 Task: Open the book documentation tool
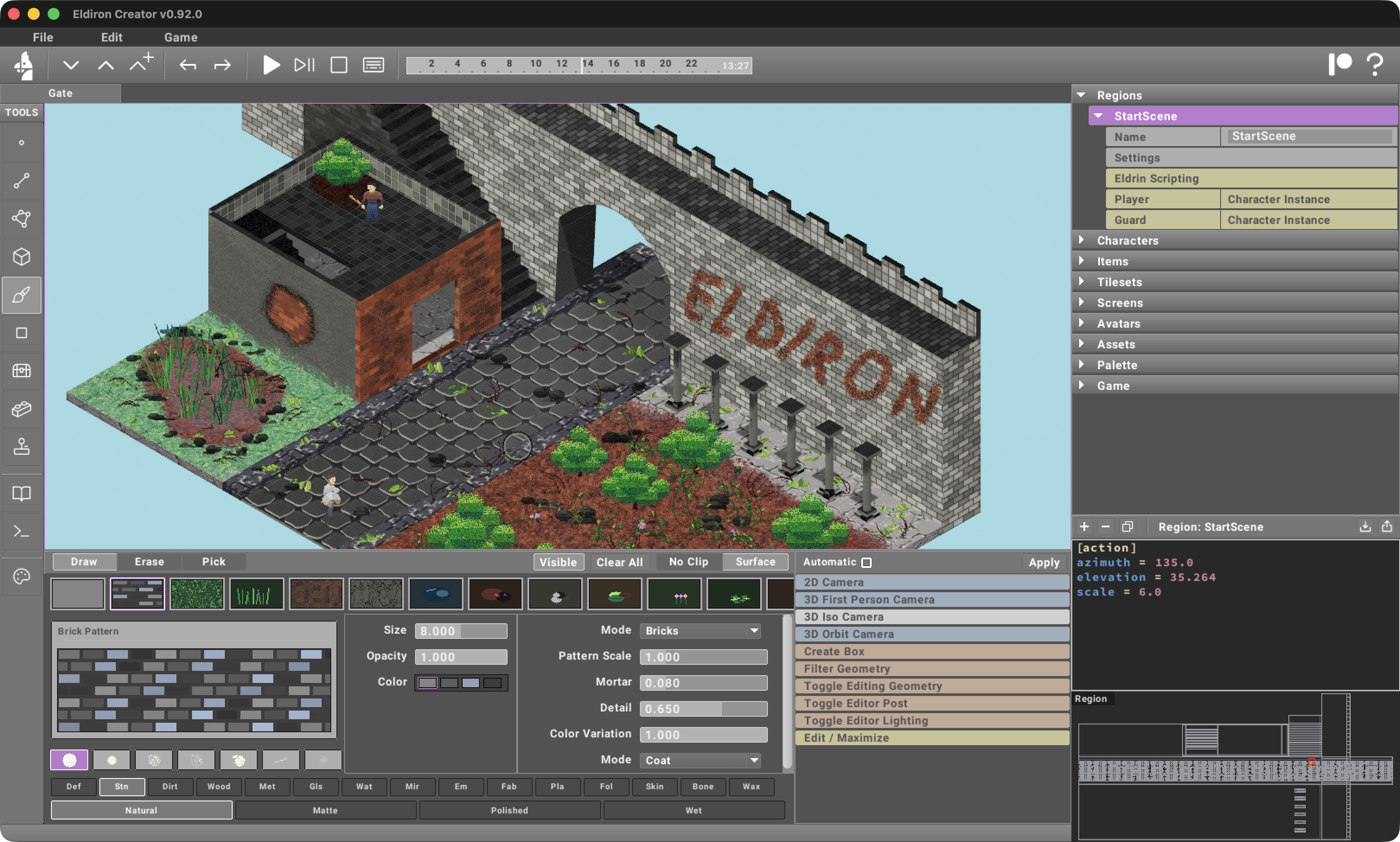click(22, 494)
